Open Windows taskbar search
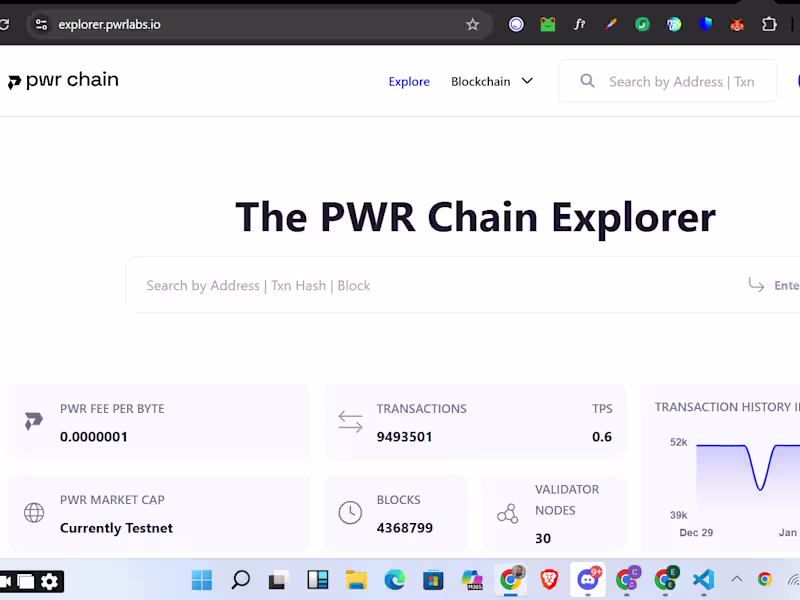Screen dimensions: 800x600 tap(240, 580)
